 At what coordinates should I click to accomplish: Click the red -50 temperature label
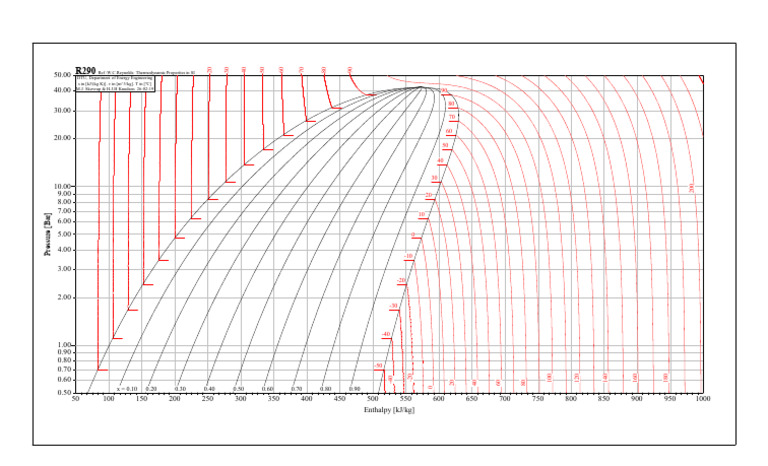click(x=378, y=366)
